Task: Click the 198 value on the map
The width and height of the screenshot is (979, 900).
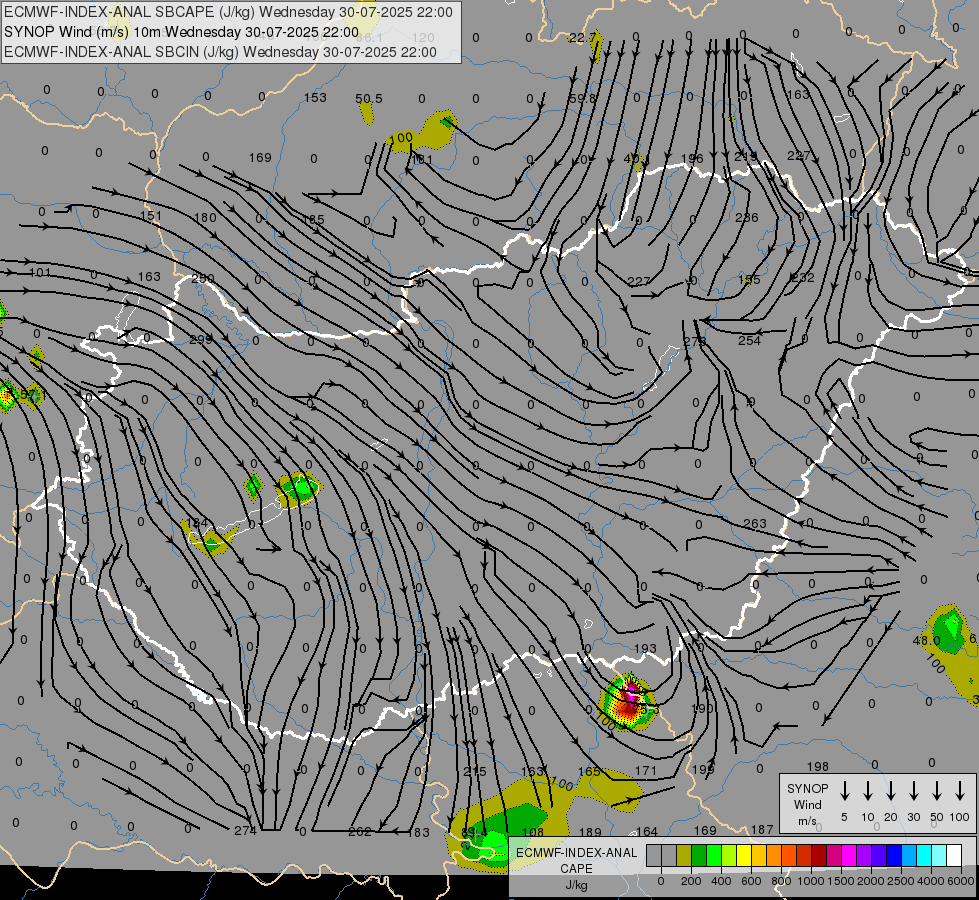Action: (x=817, y=766)
